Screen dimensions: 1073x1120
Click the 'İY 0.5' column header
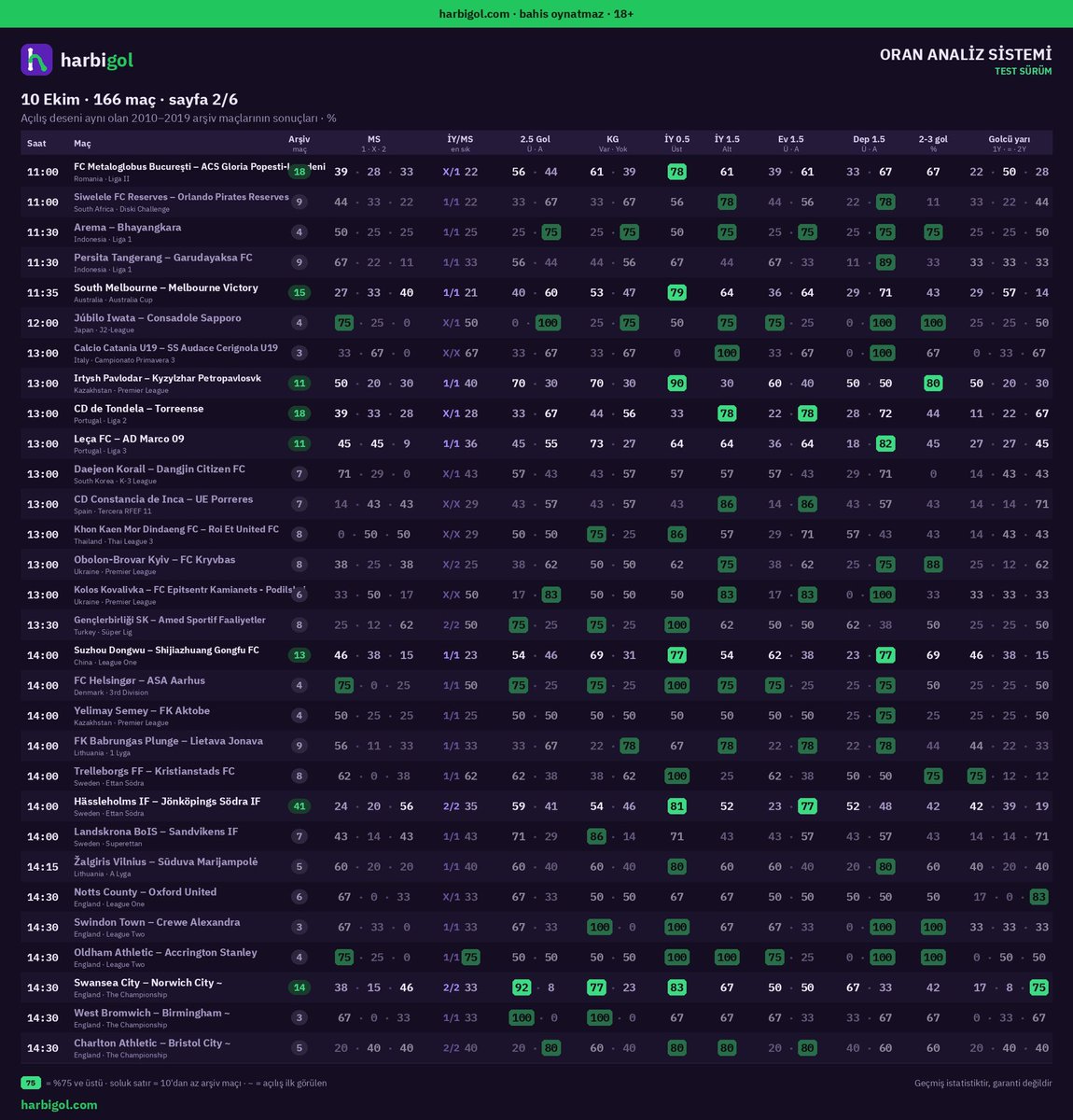(676, 139)
